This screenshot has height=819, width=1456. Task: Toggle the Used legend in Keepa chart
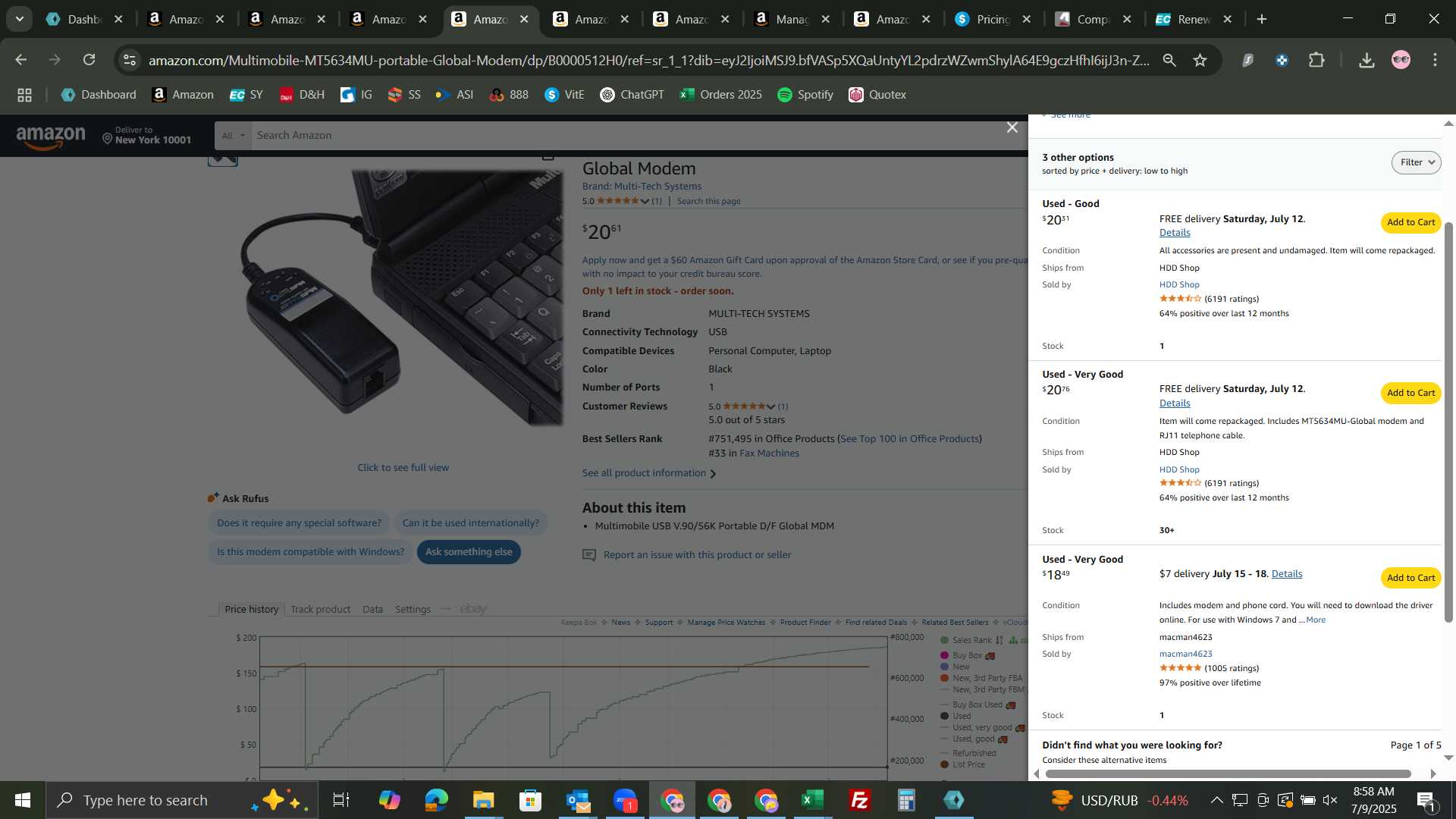(x=955, y=717)
